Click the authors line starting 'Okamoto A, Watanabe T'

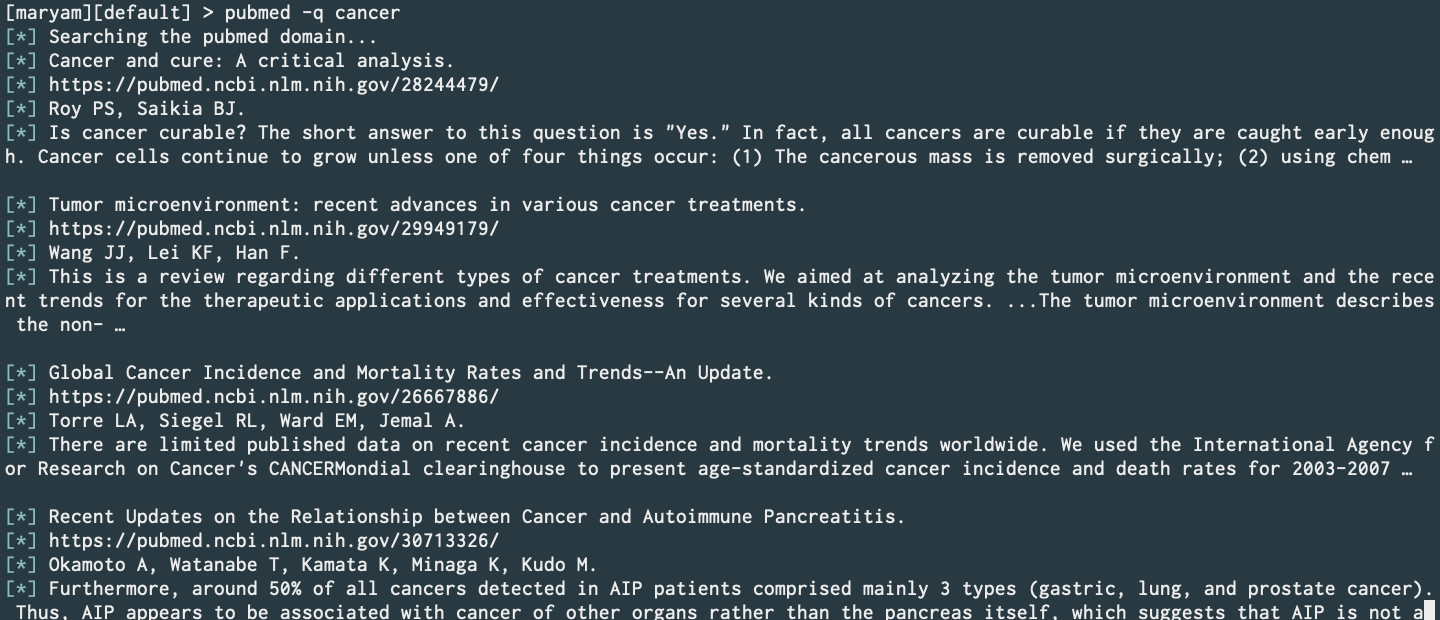(322, 565)
